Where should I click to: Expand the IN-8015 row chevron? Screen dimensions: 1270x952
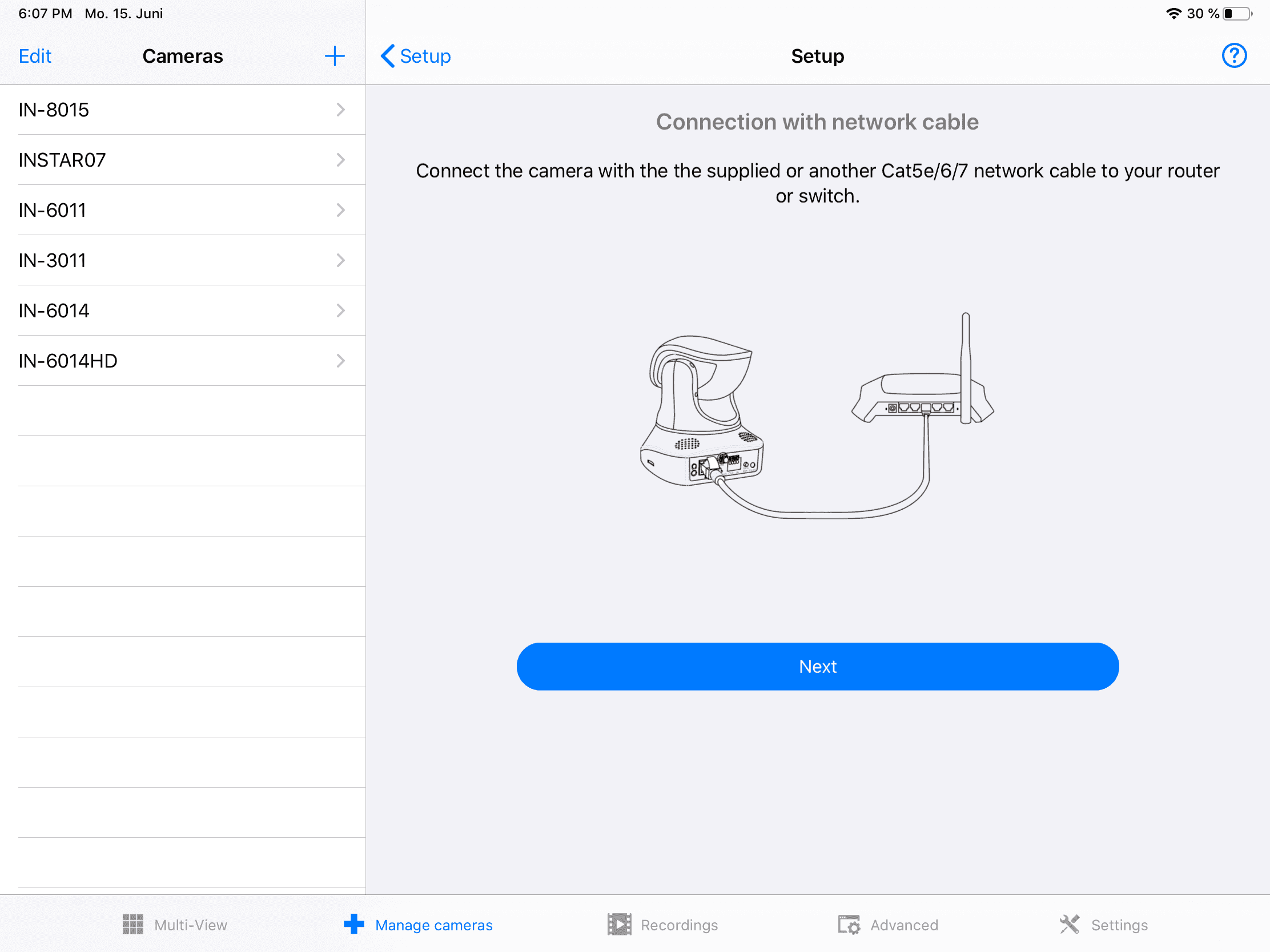coord(340,110)
